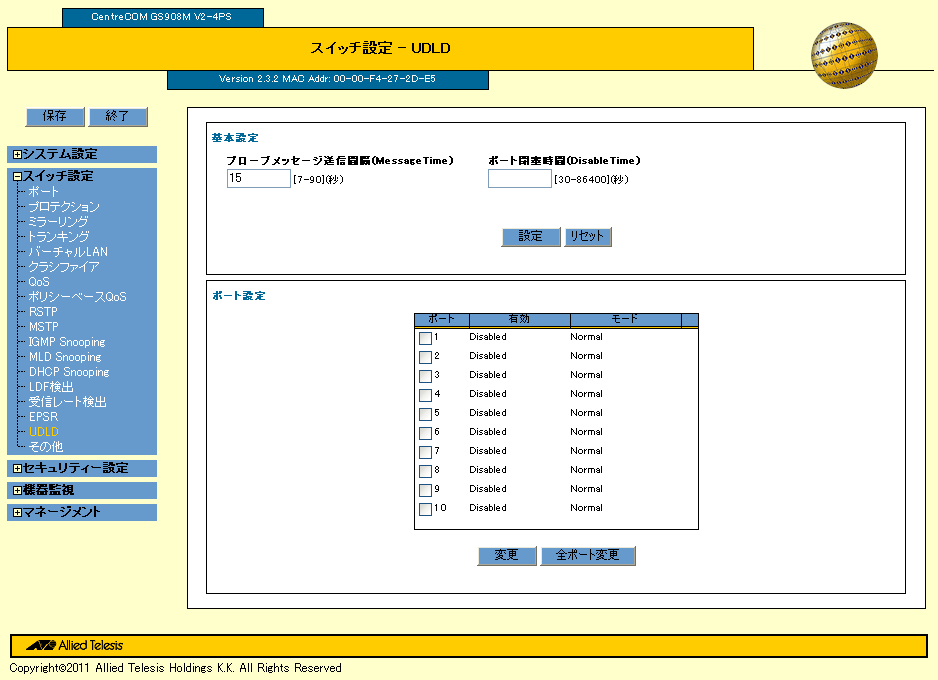The height and width of the screenshot is (680, 938).
Task: Check the port 1 checkbox
Action: [425, 338]
